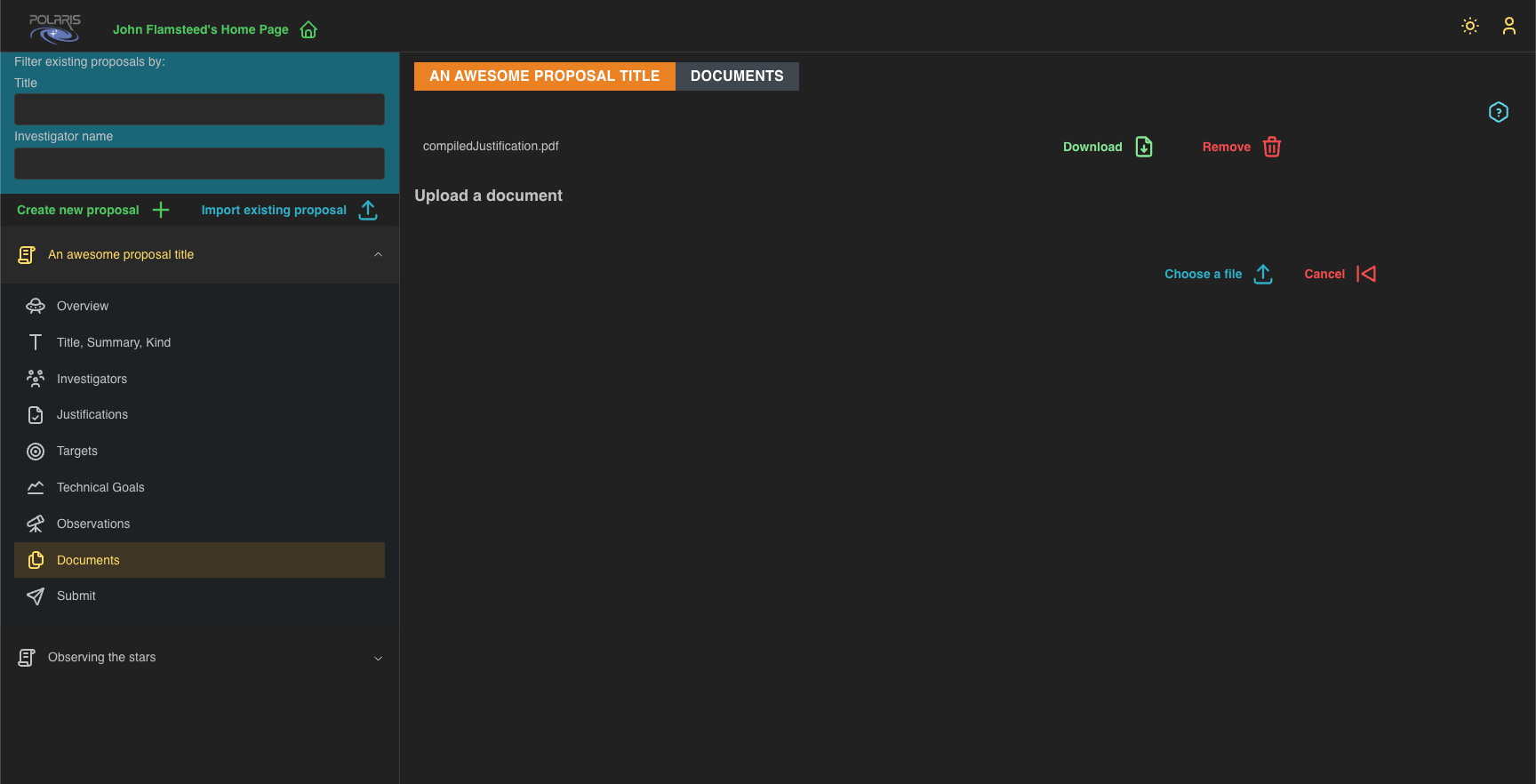Open Overview in the sidebar
Image resolution: width=1536 pixels, height=784 pixels.
coord(199,306)
